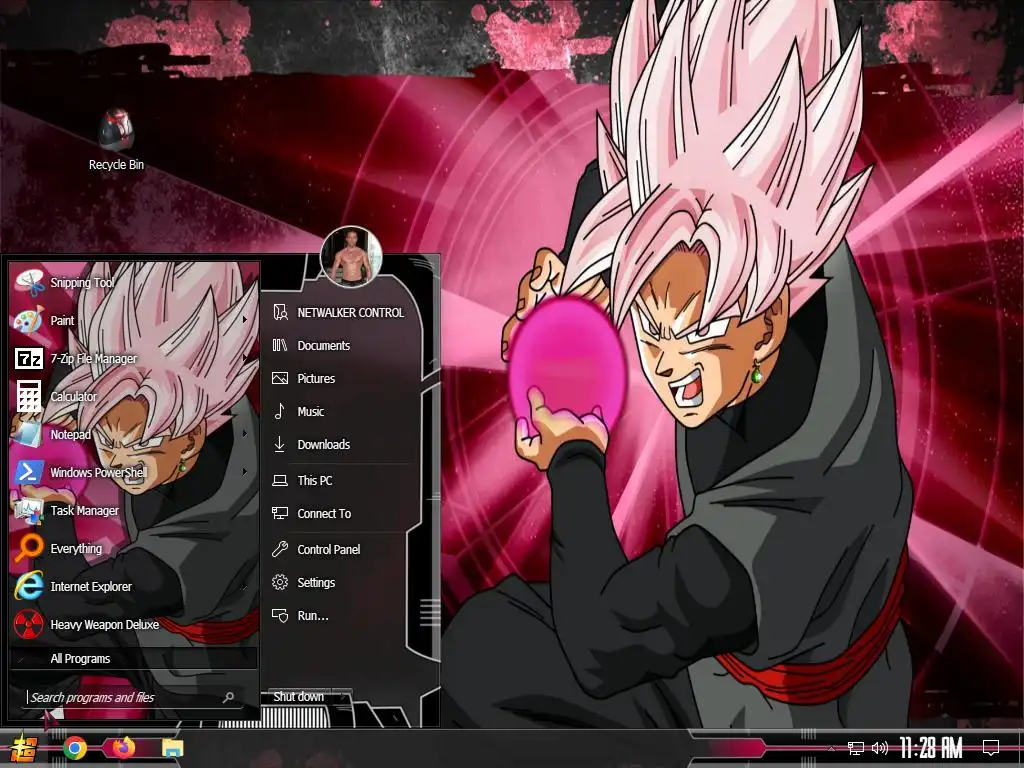Screen dimensions: 1024x768
Task: Open the 11:28 AM taskbar clock
Action: (931, 748)
